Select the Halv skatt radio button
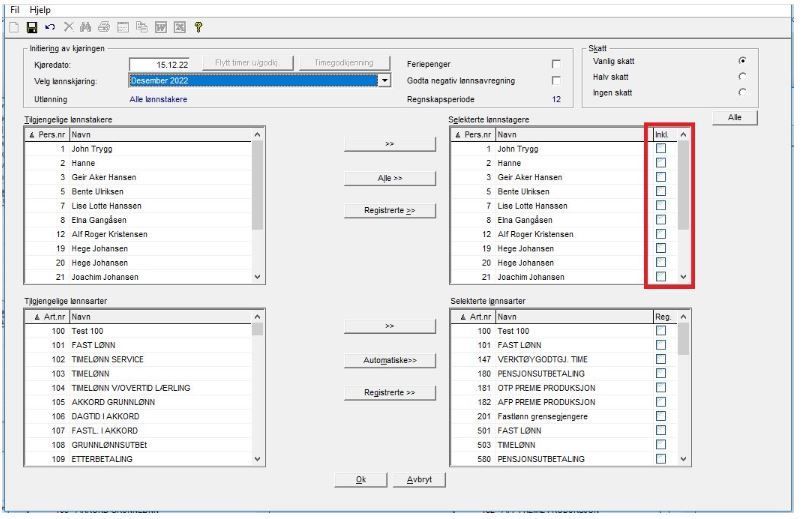 coord(742,76)
